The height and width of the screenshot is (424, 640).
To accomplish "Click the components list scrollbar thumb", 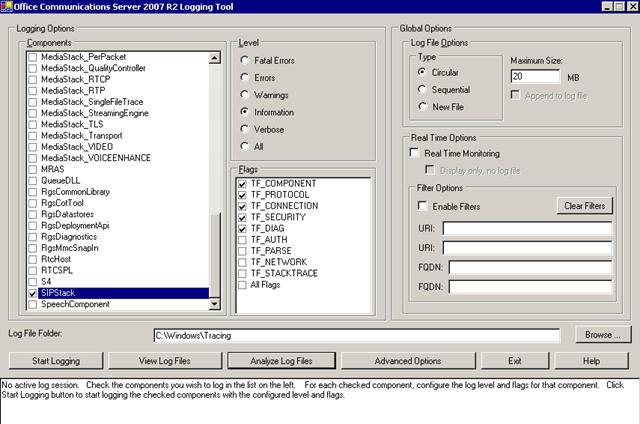I will pyautogui.click(x=215, y=255).
